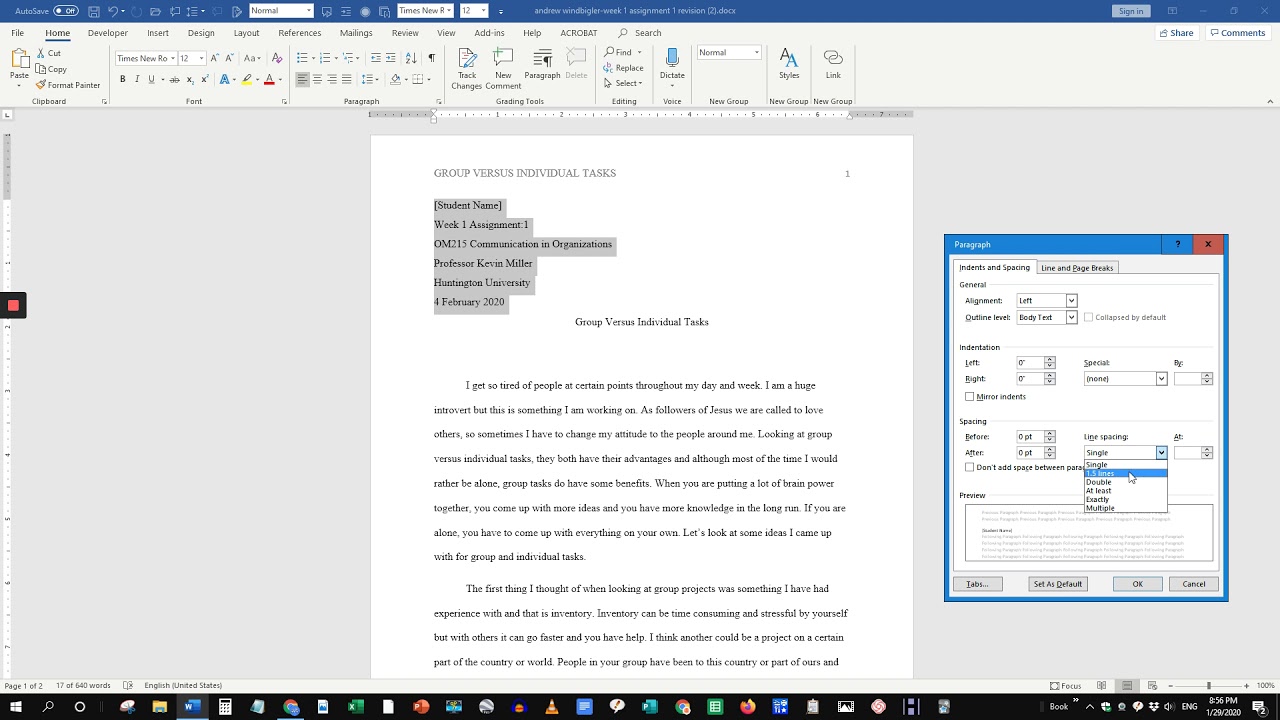Click the Set As Default button
1280x720 pixels.
(1058, 584)
